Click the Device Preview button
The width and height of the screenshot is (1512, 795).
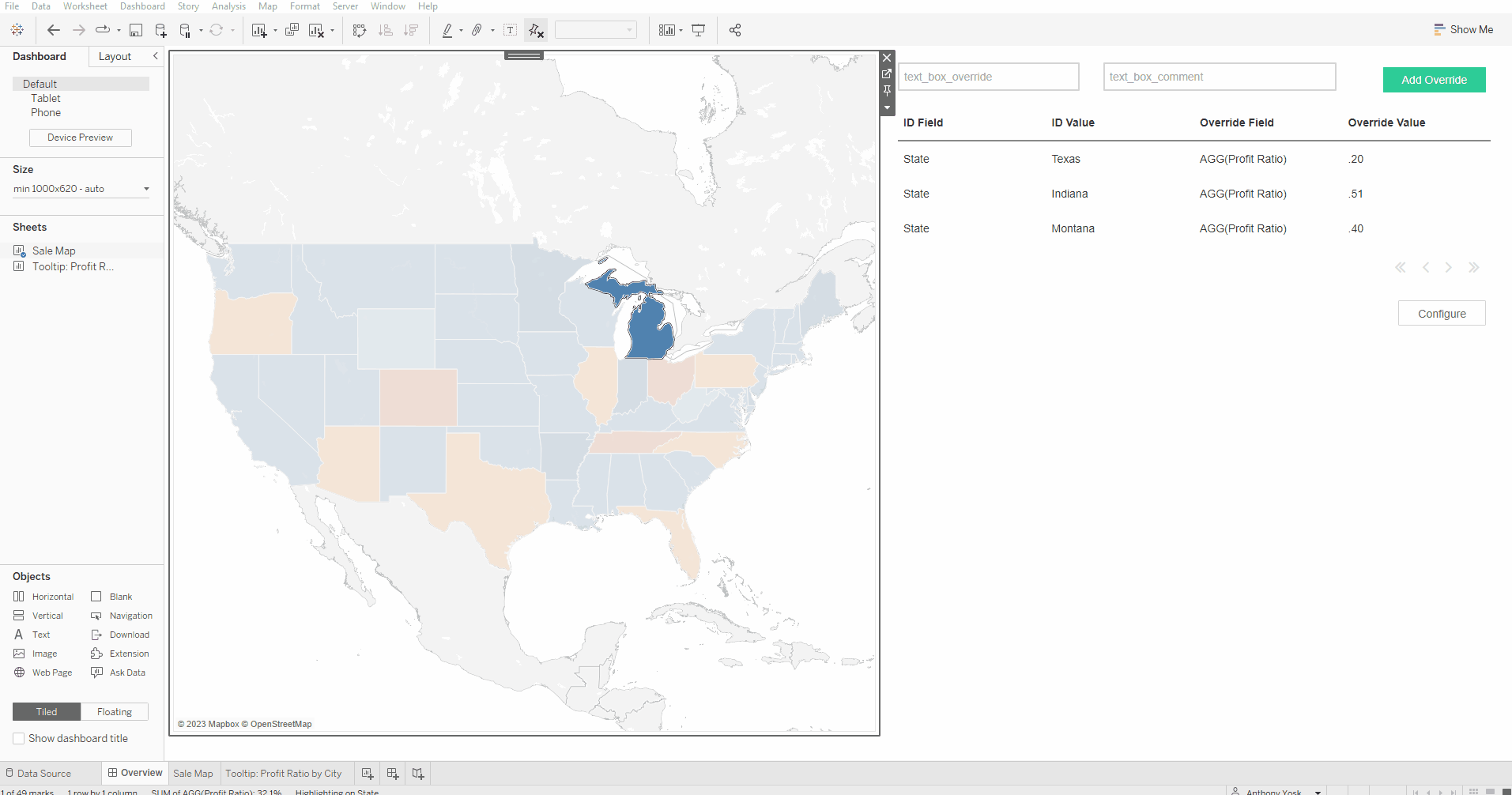(x=80, y=138)
